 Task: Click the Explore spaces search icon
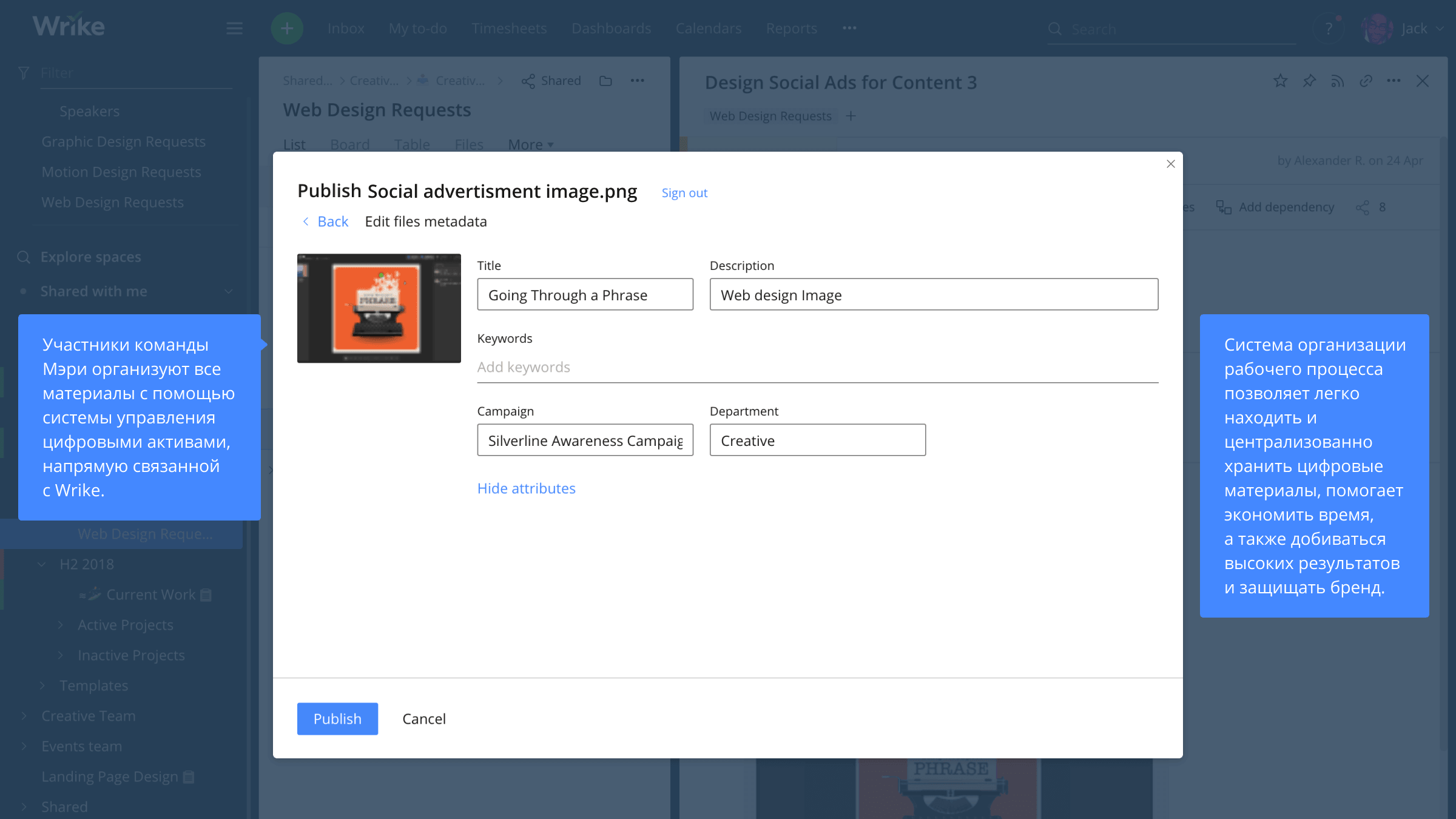24,257
